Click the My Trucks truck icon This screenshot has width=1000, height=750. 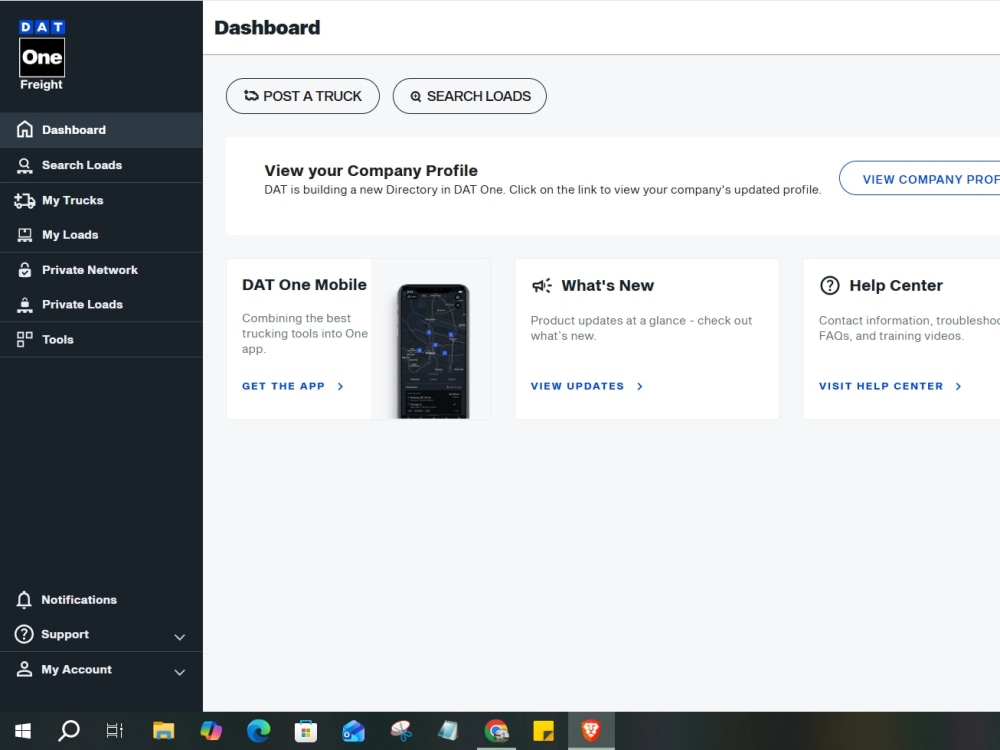(x=24, y=200)
